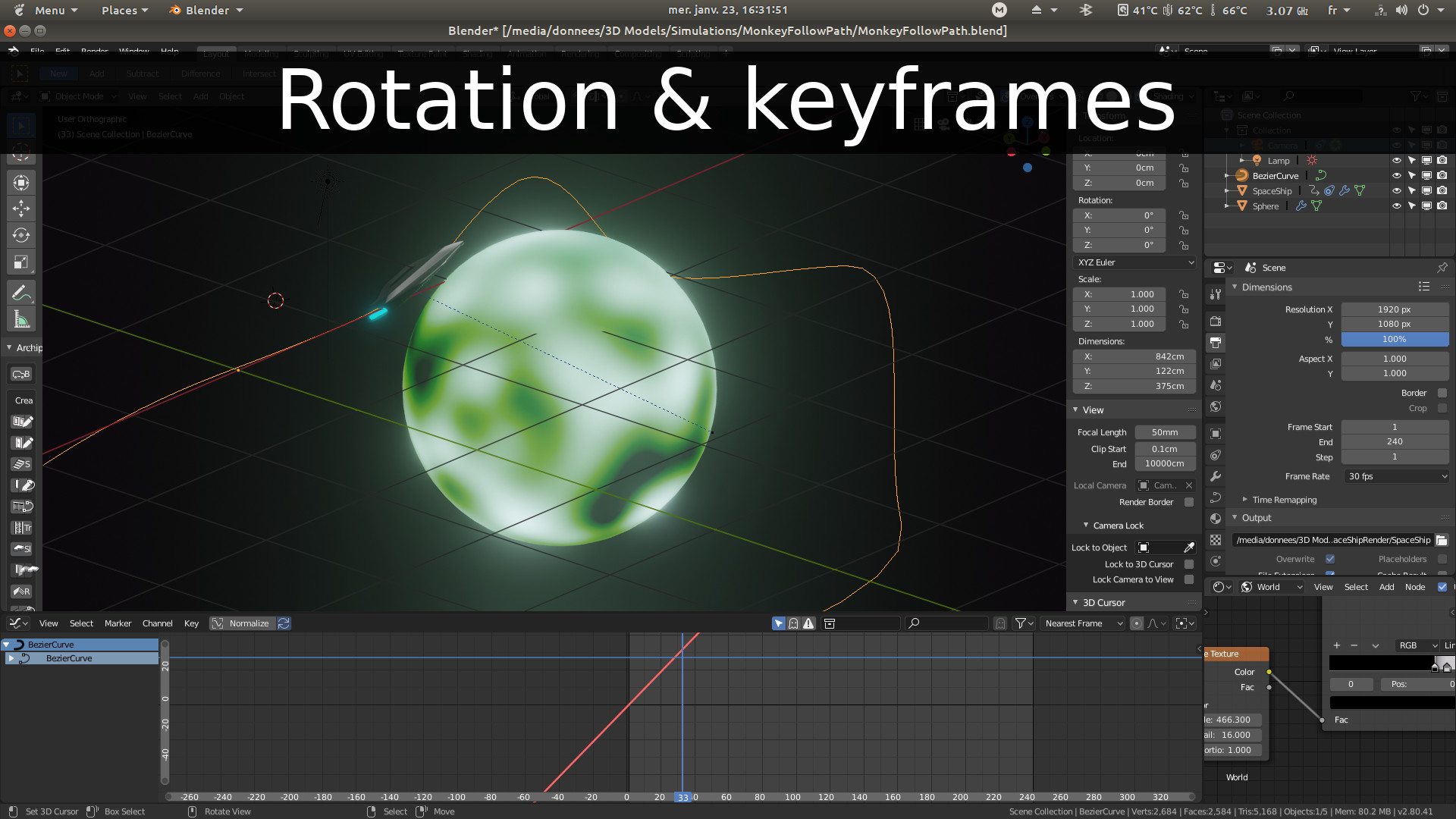Open the Frame Rate 30 fps dropdown

tap(1396, 476)
